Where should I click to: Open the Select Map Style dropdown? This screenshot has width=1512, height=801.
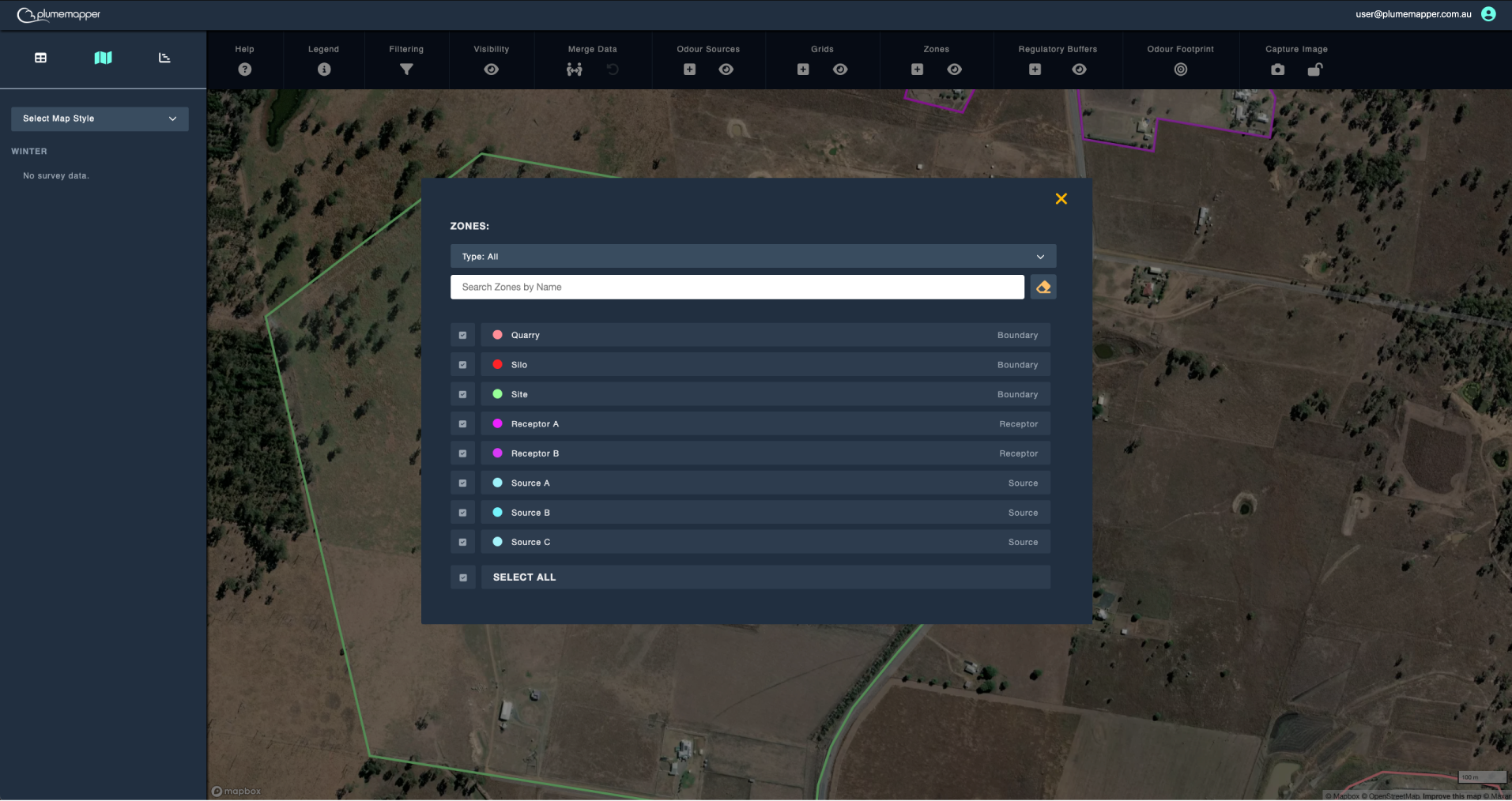coord(100,118)
